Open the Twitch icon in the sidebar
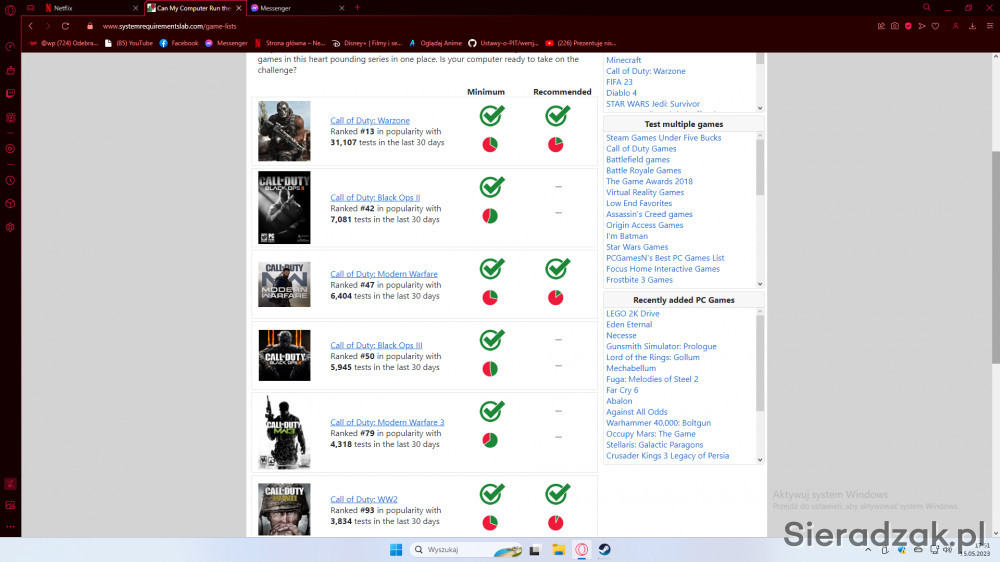The image size is (1000, 562). [x=10, y=94]
